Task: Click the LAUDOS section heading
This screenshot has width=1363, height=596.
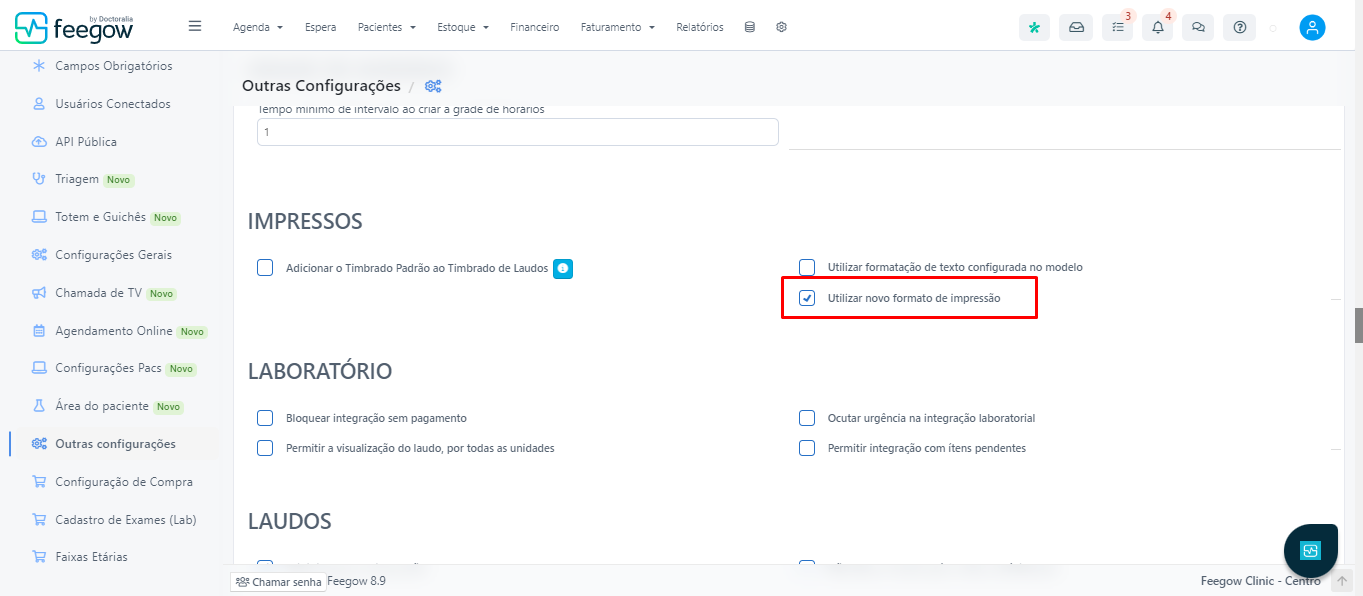Action: tap(290, 521)
